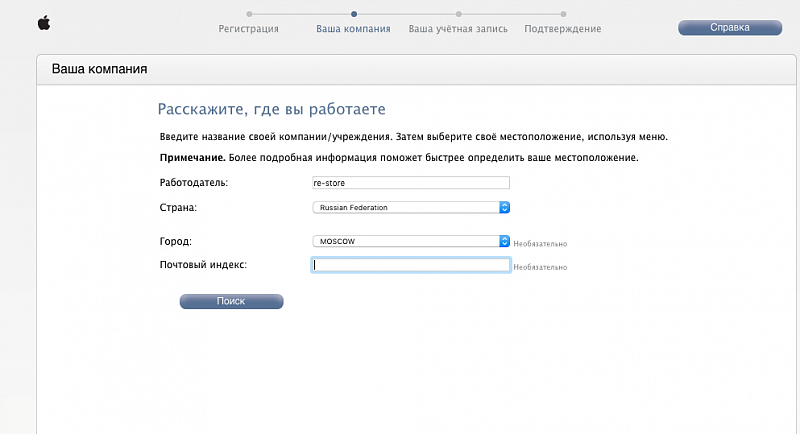Focus the Работодатель field containing re-store
800x434 pixels.
pyautogui.click(x=411, y=183)
